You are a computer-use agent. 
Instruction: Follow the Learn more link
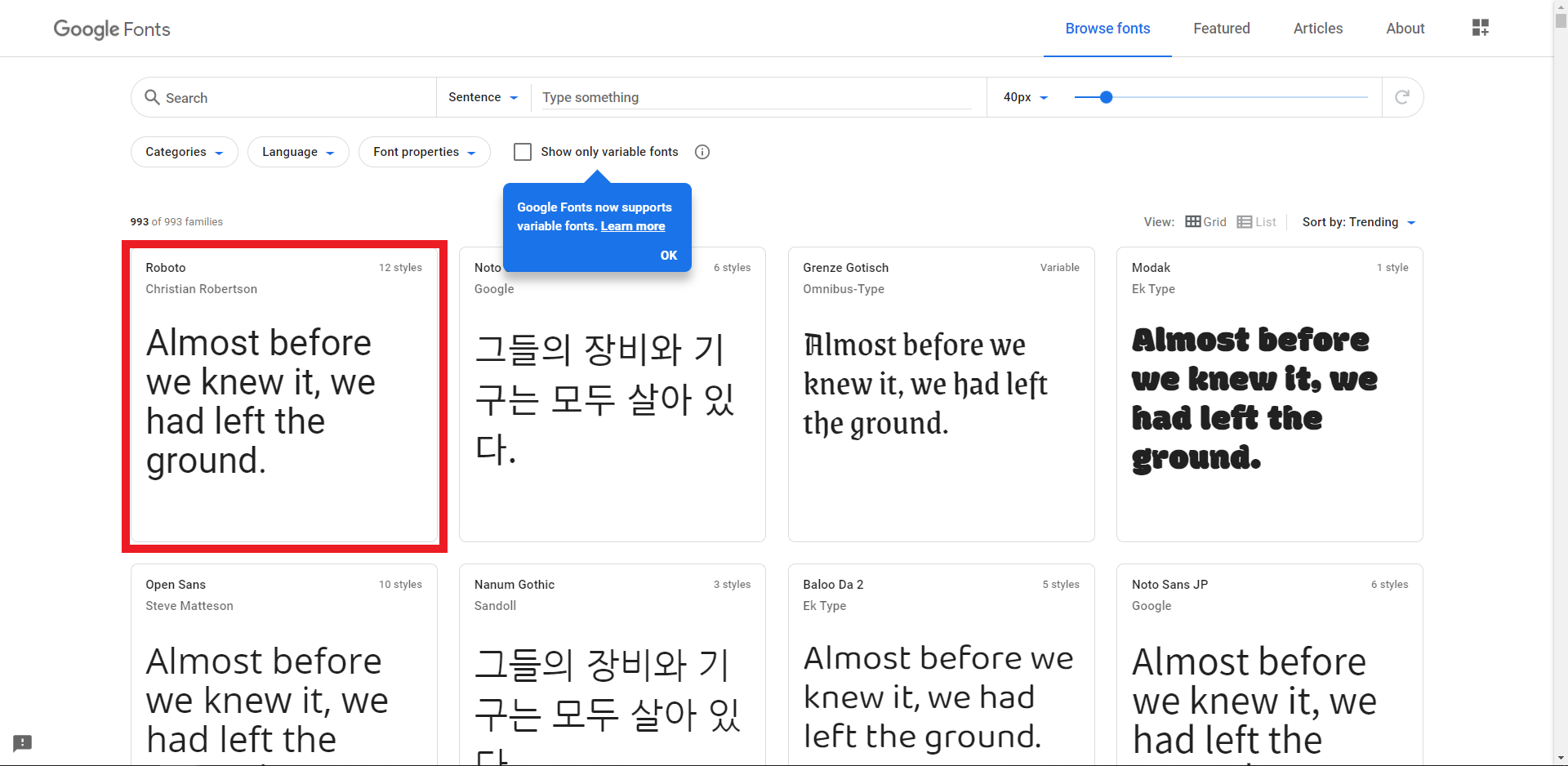click(633, 226)
